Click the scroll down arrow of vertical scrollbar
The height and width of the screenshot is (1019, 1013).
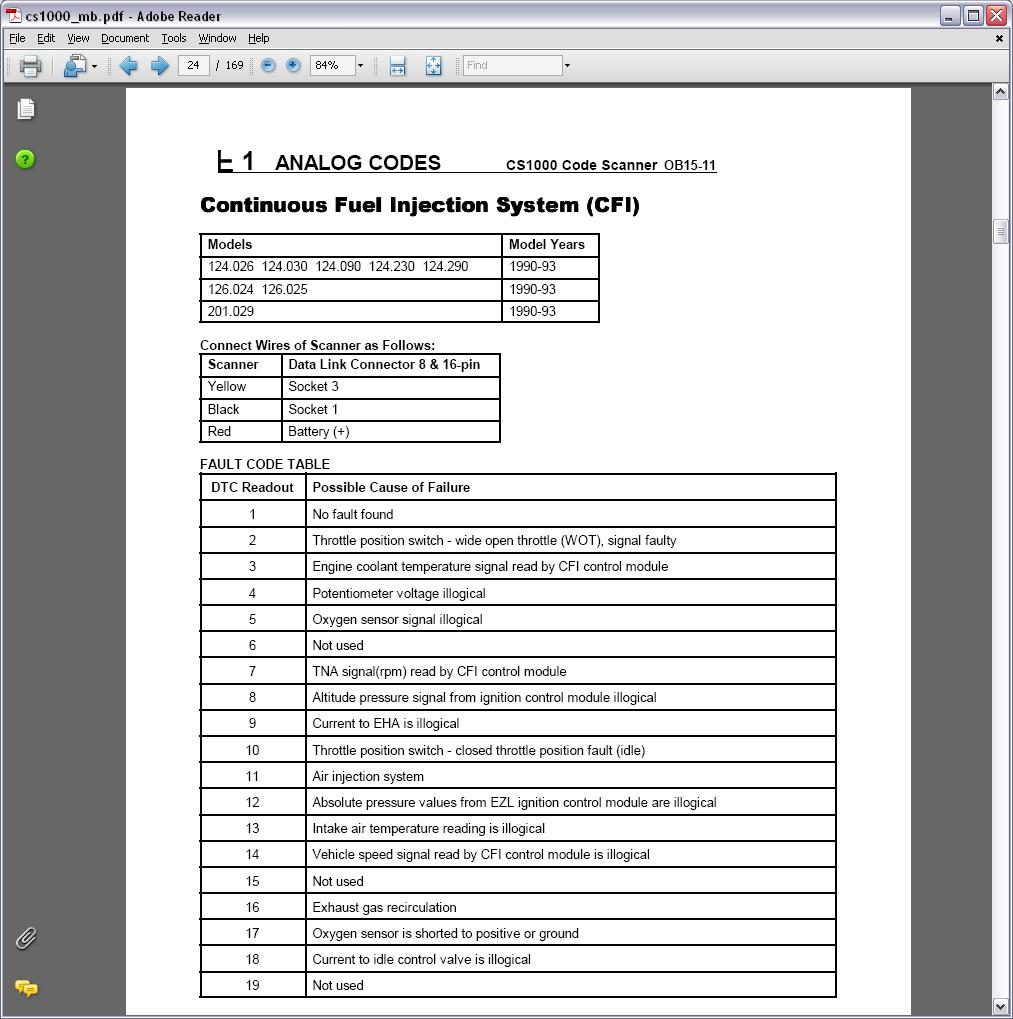coord(1001,1007)
